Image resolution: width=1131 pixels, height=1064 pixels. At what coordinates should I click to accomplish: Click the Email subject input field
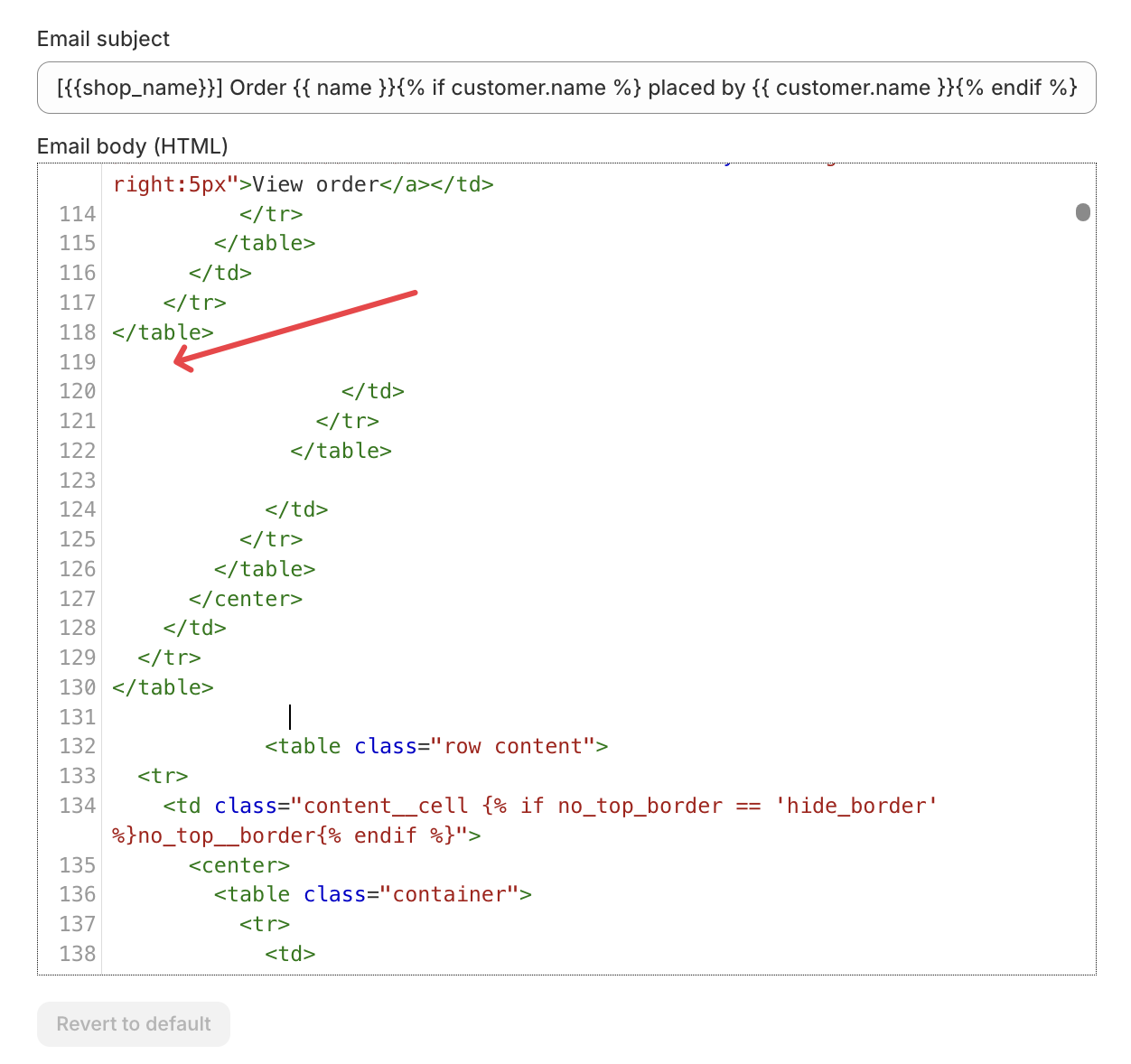pos(566,88)
